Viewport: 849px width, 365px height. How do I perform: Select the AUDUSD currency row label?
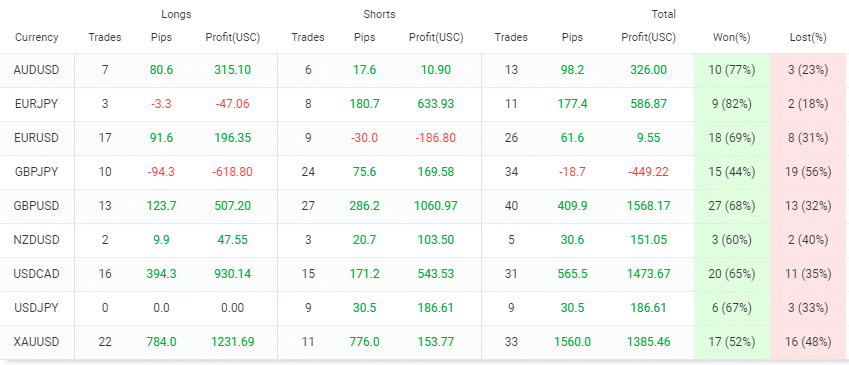[x=37, y=70]
